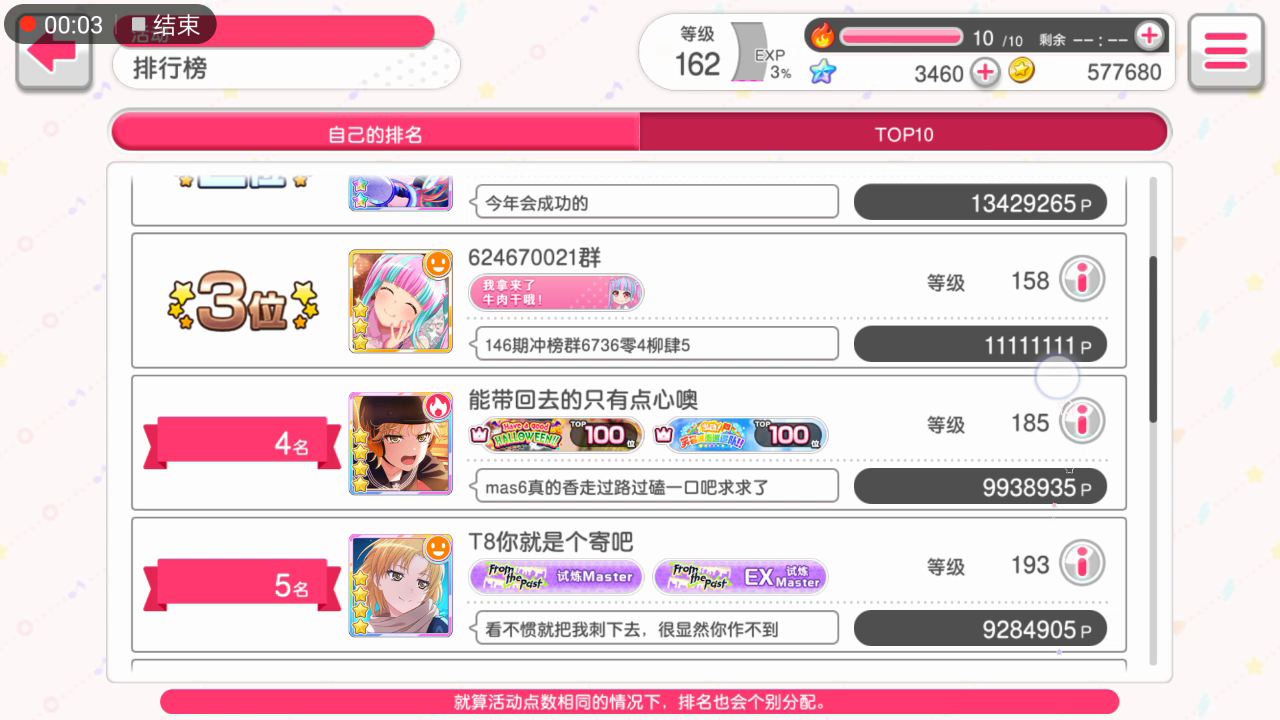Tap the Halloween TOP100 title badge

pyautogui.click(x=557, y=434)
